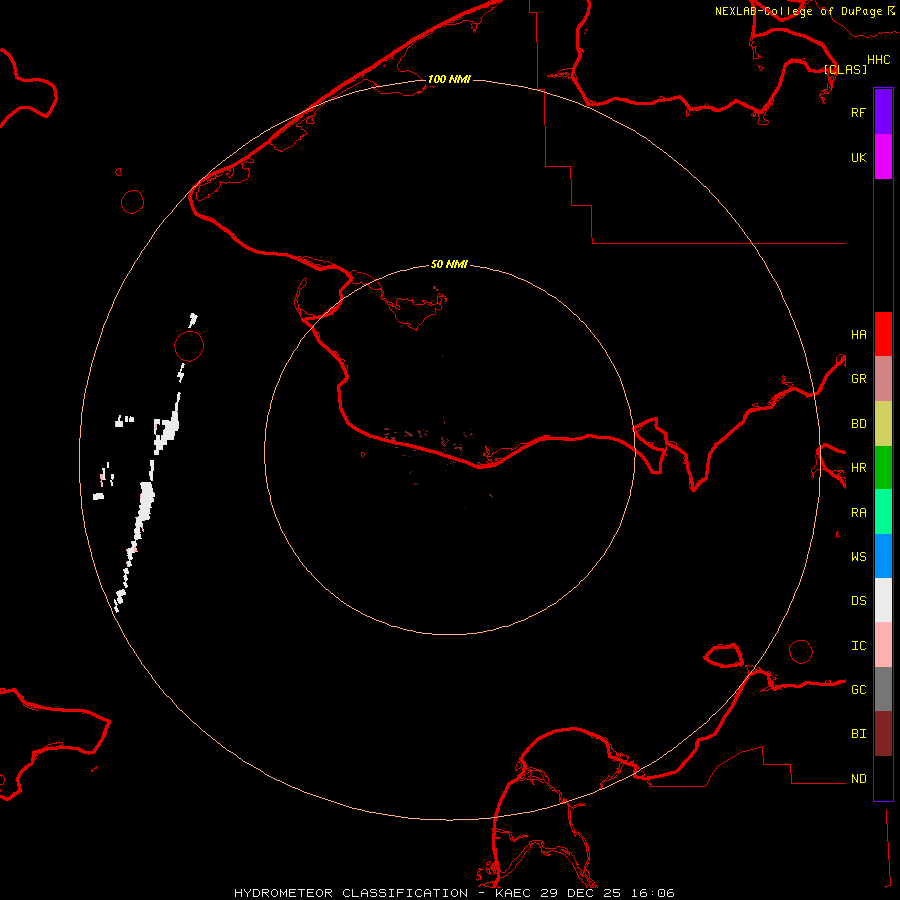
Task: Click the ND legend label
Action: pos(858,779)
